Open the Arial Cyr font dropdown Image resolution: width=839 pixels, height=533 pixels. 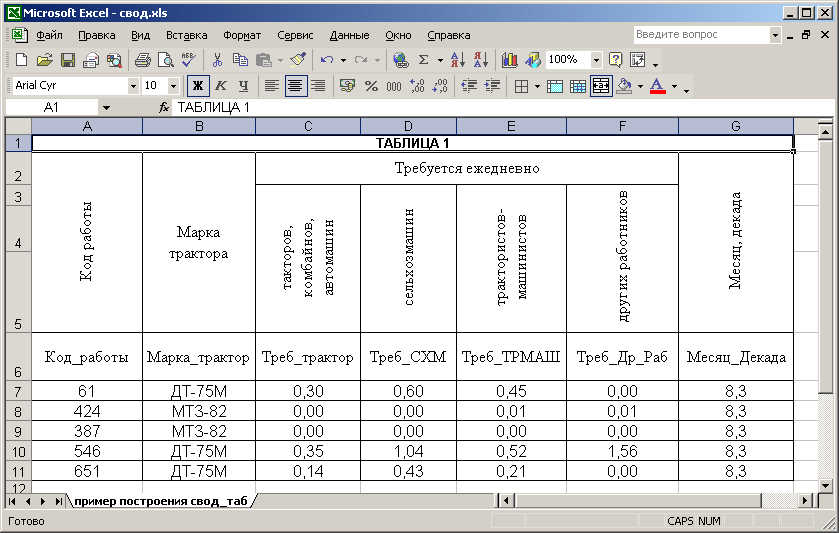coord(133,86)
